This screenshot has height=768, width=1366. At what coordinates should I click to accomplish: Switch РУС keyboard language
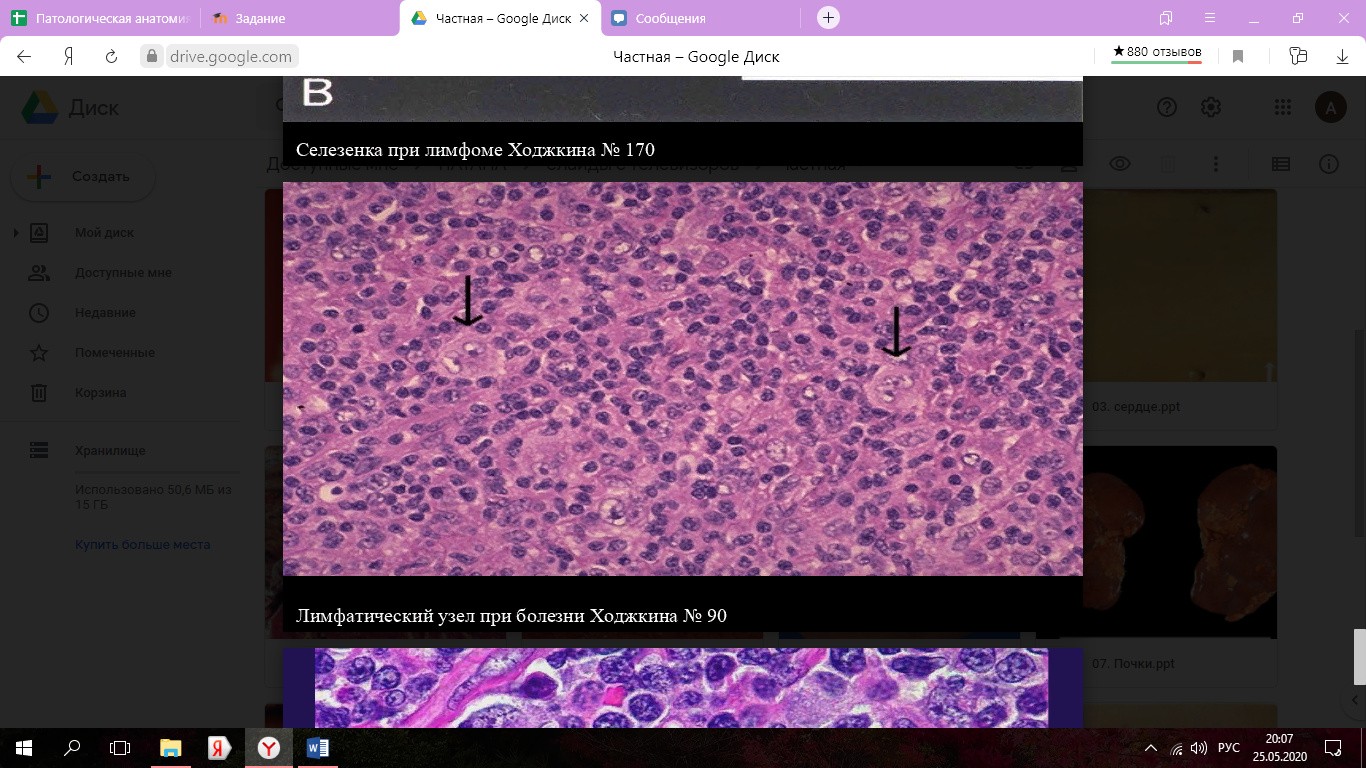coord(1229,747)
